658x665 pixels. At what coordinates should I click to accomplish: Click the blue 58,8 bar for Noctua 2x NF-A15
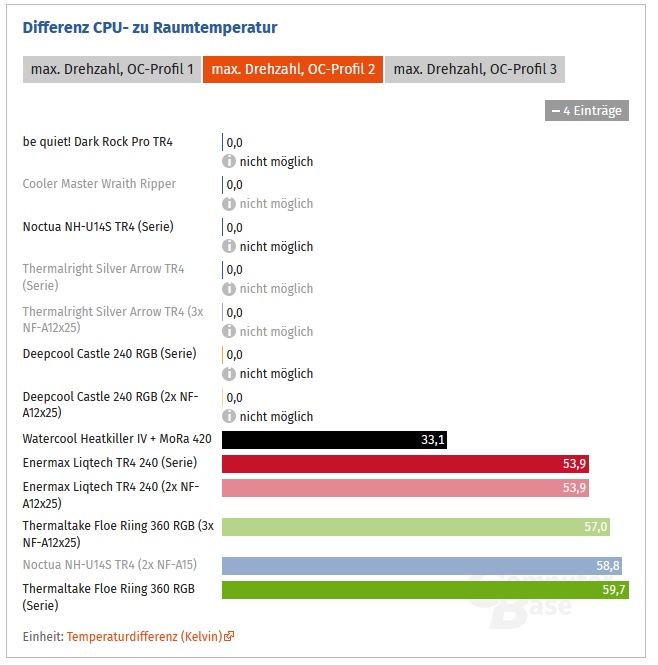[x=422, y=566]
